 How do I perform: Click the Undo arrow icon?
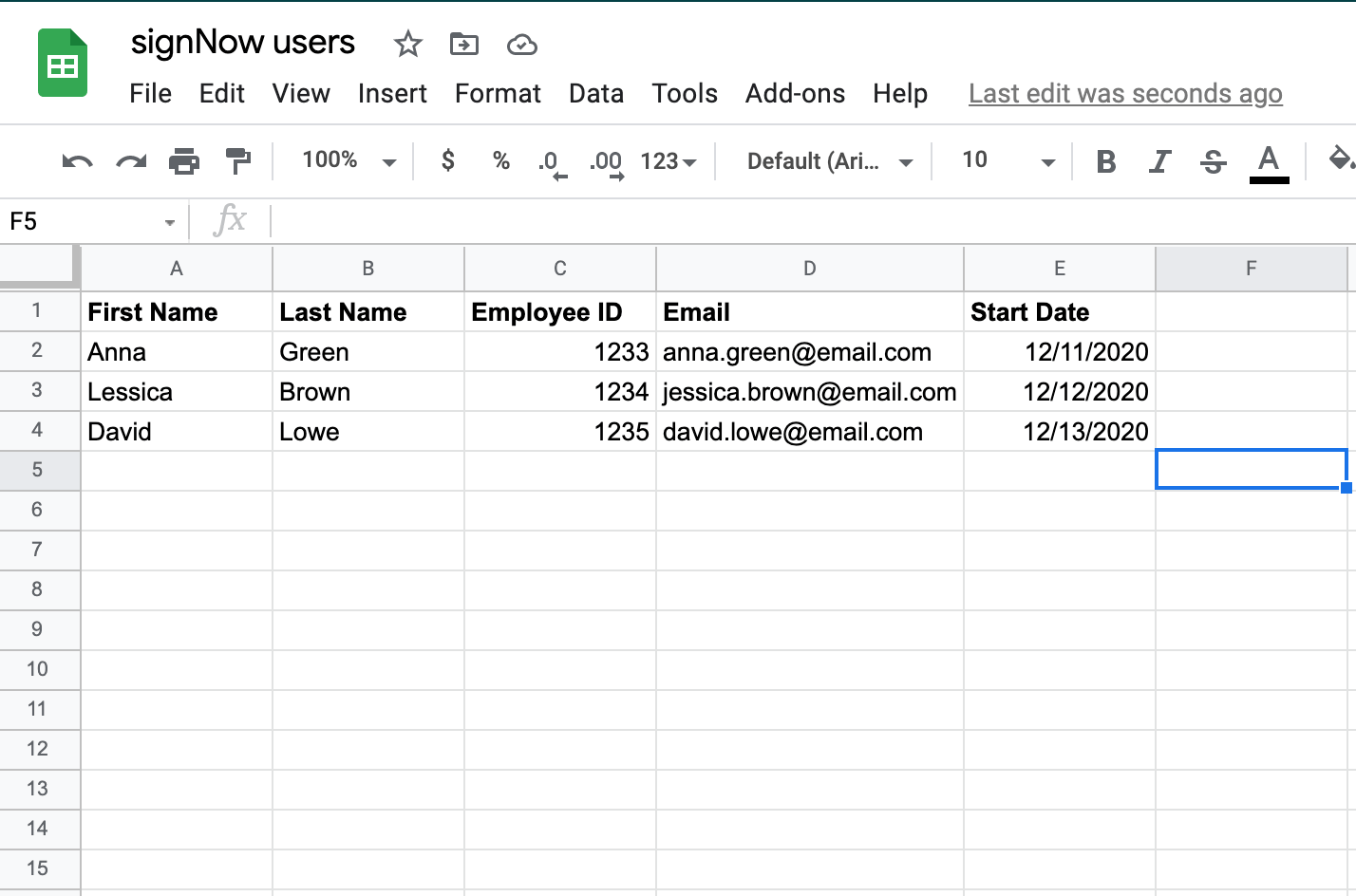tap(77, 161)
